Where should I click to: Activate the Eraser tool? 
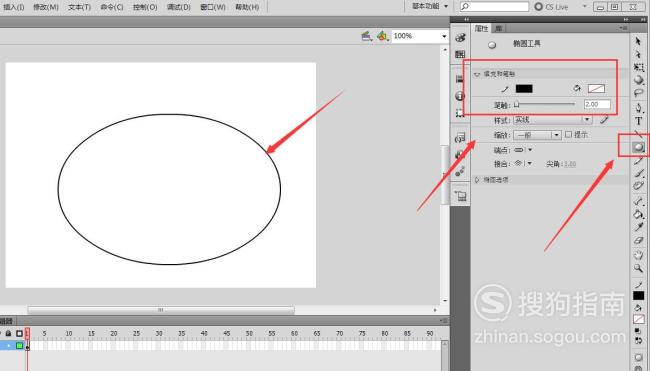(x=638, y=240)
